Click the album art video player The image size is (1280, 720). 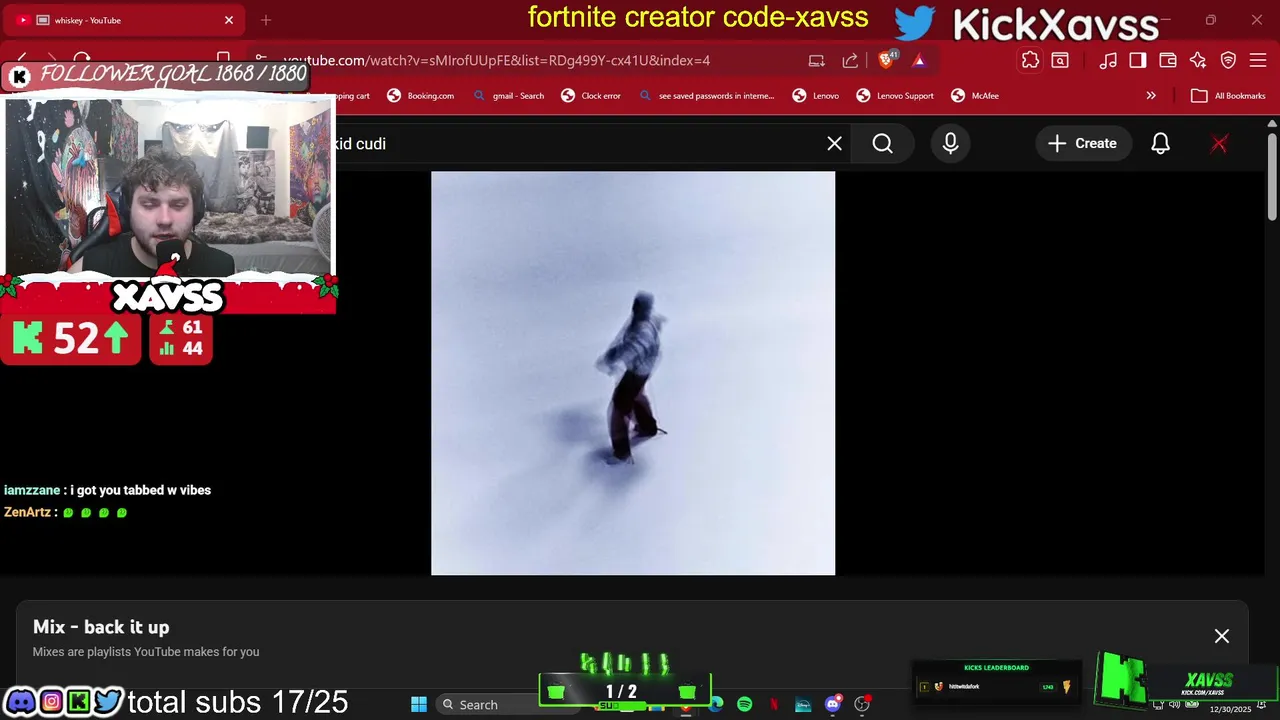click(x=633, y=373)
